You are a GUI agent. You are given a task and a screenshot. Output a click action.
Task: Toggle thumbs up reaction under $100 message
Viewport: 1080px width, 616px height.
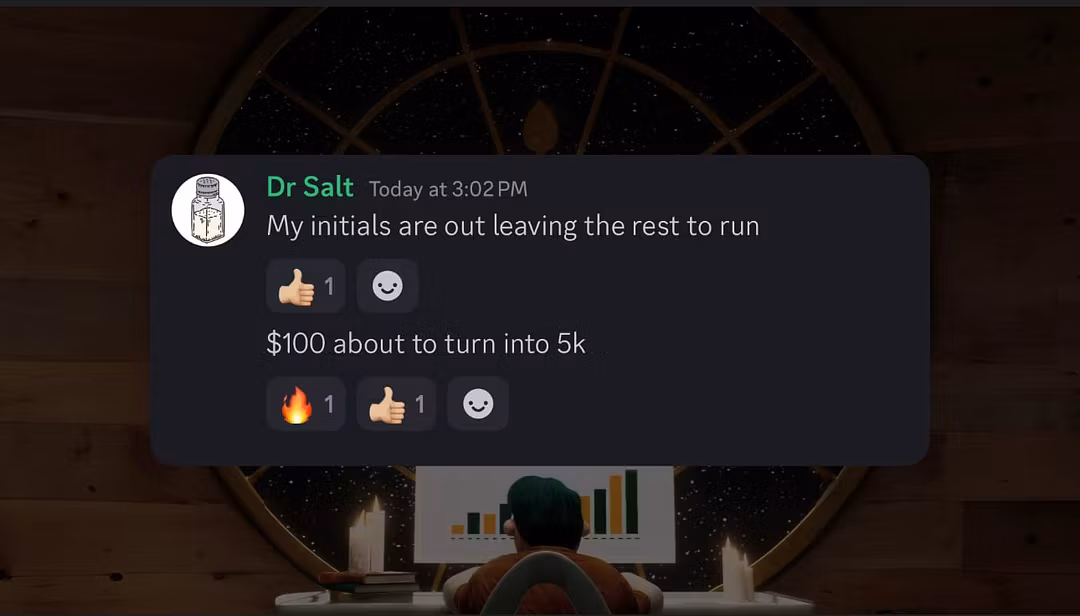(396, 404)
